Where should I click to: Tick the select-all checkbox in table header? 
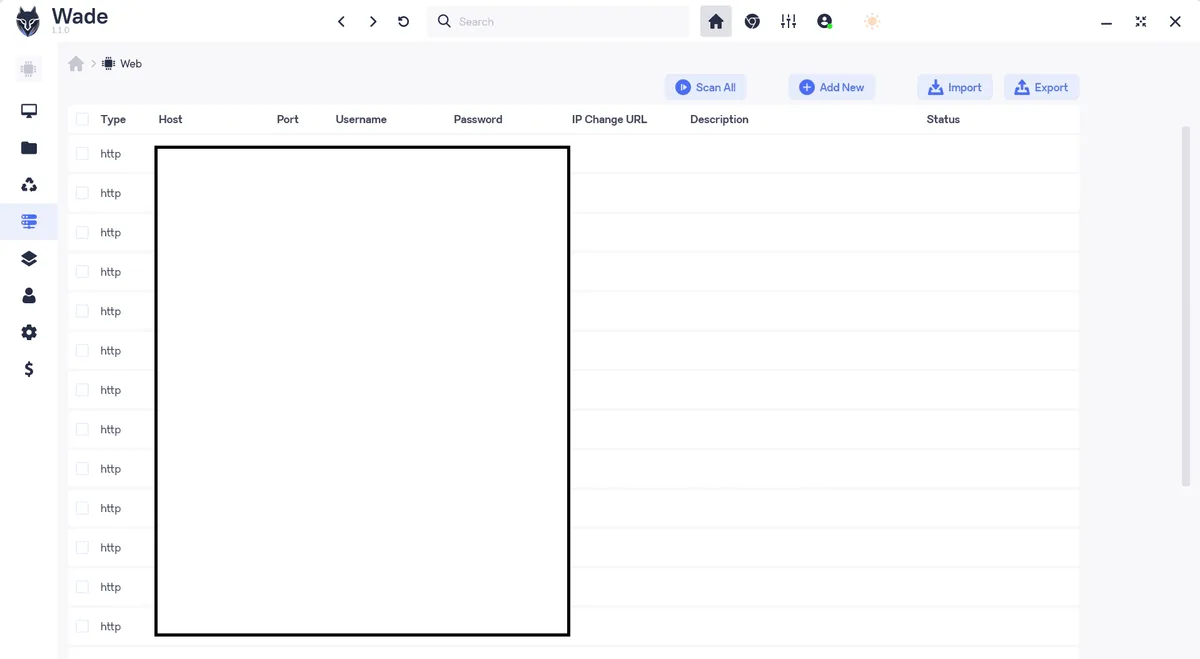tap(82, 119)
